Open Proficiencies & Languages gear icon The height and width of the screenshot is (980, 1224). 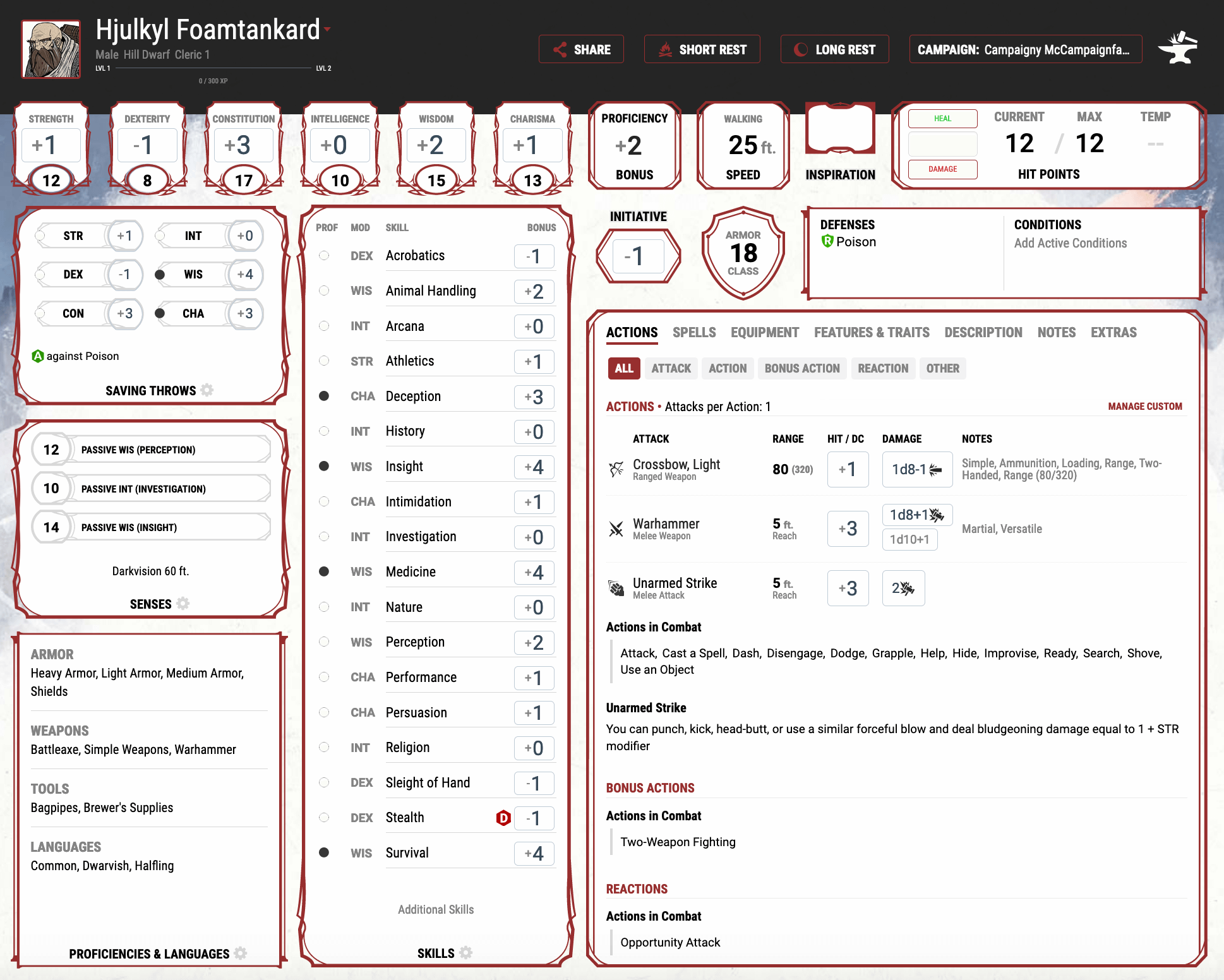tap(241, 953)
